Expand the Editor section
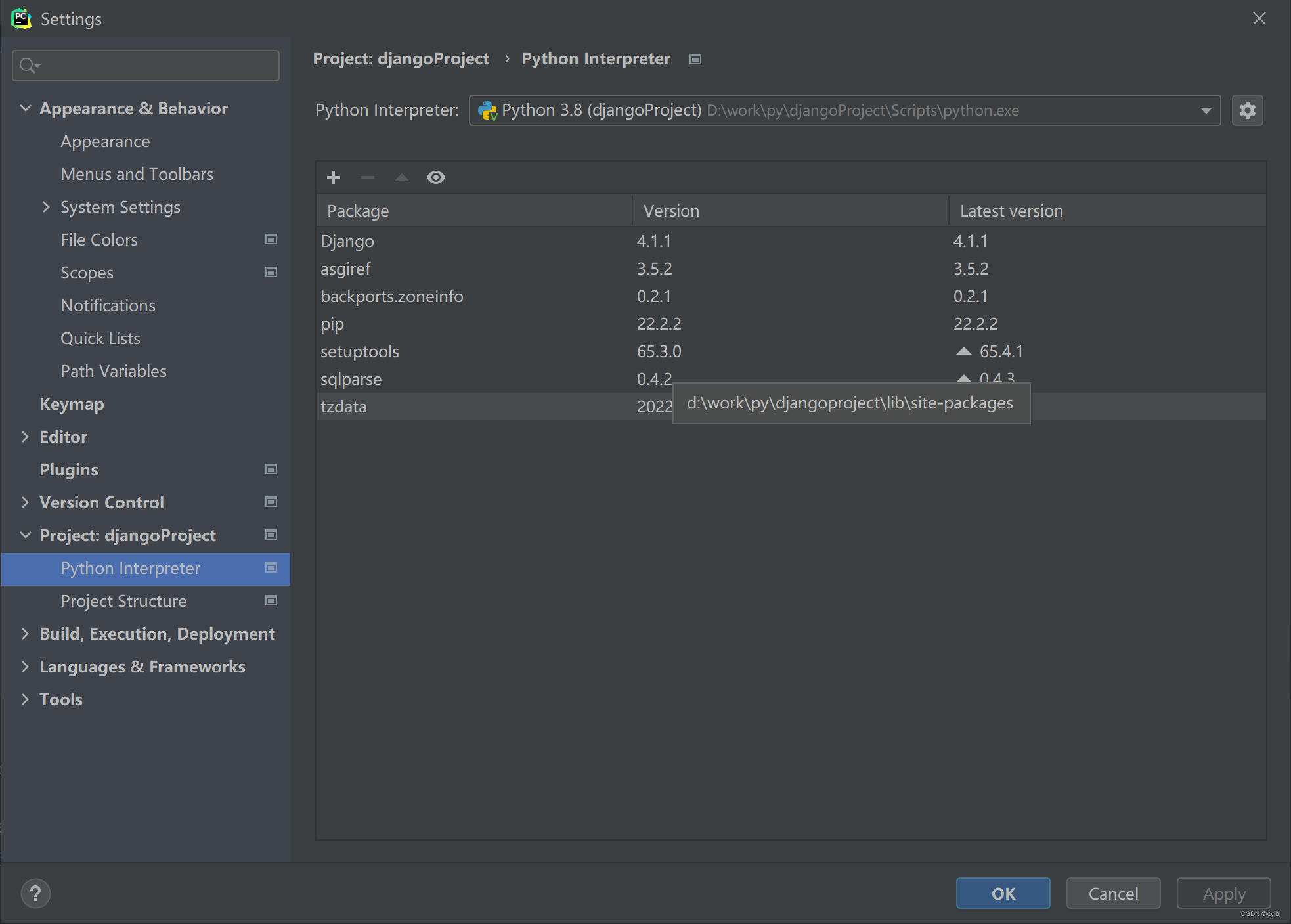Image resolution: width=1291 pixels, height=924 pixels. tap(25, 437)
